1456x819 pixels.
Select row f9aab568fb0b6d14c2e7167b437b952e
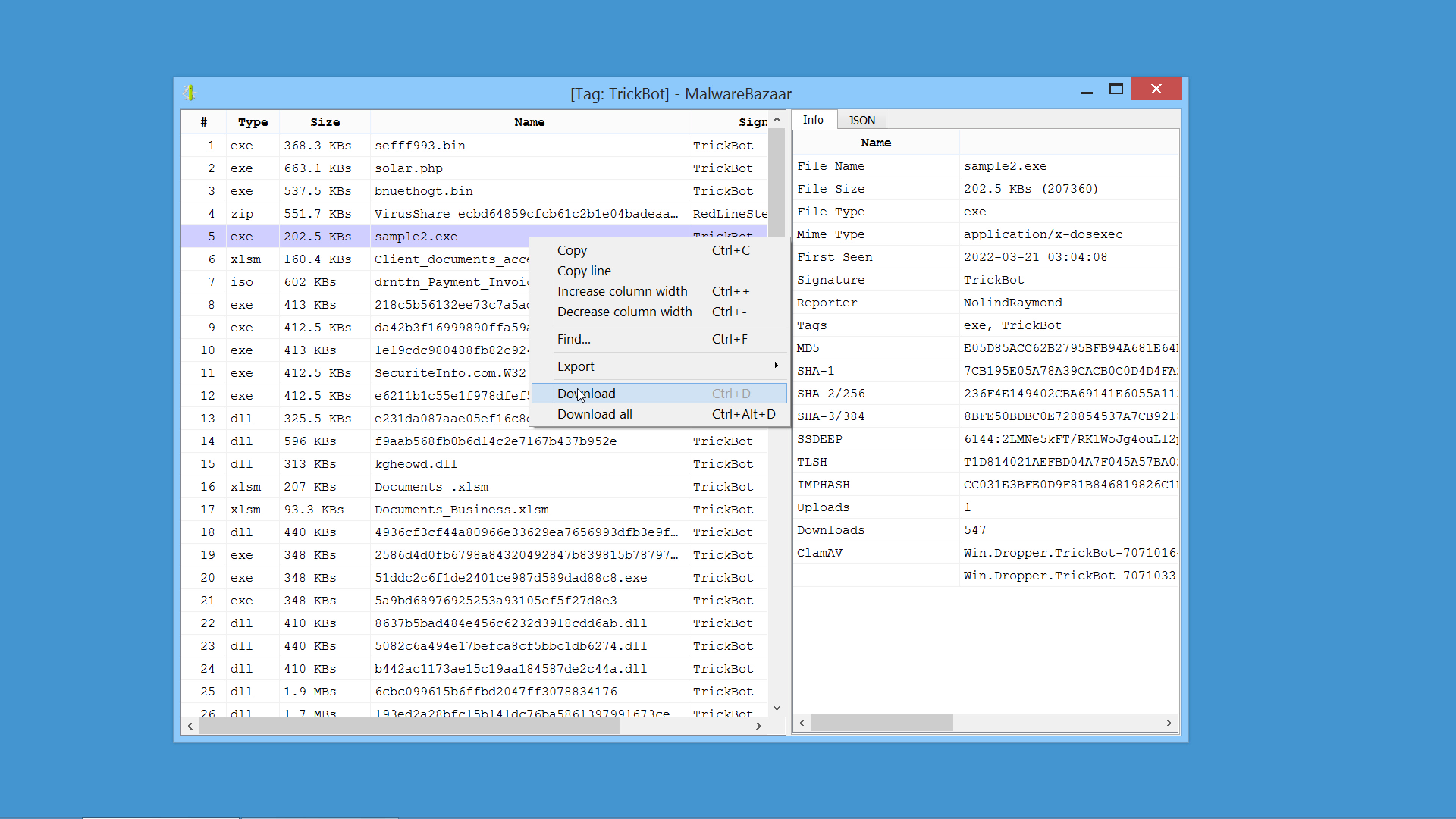click(x=475, y=441)
